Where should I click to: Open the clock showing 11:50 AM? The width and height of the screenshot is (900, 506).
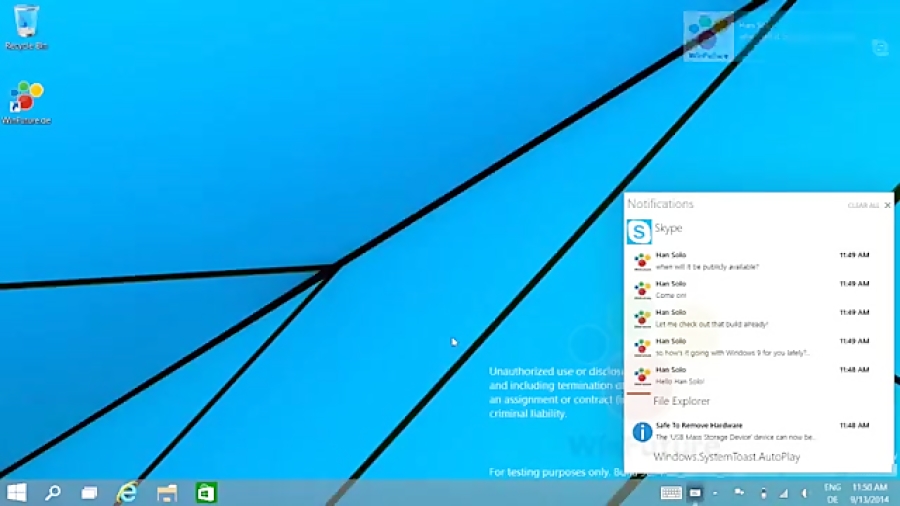[x=870, y=493]
